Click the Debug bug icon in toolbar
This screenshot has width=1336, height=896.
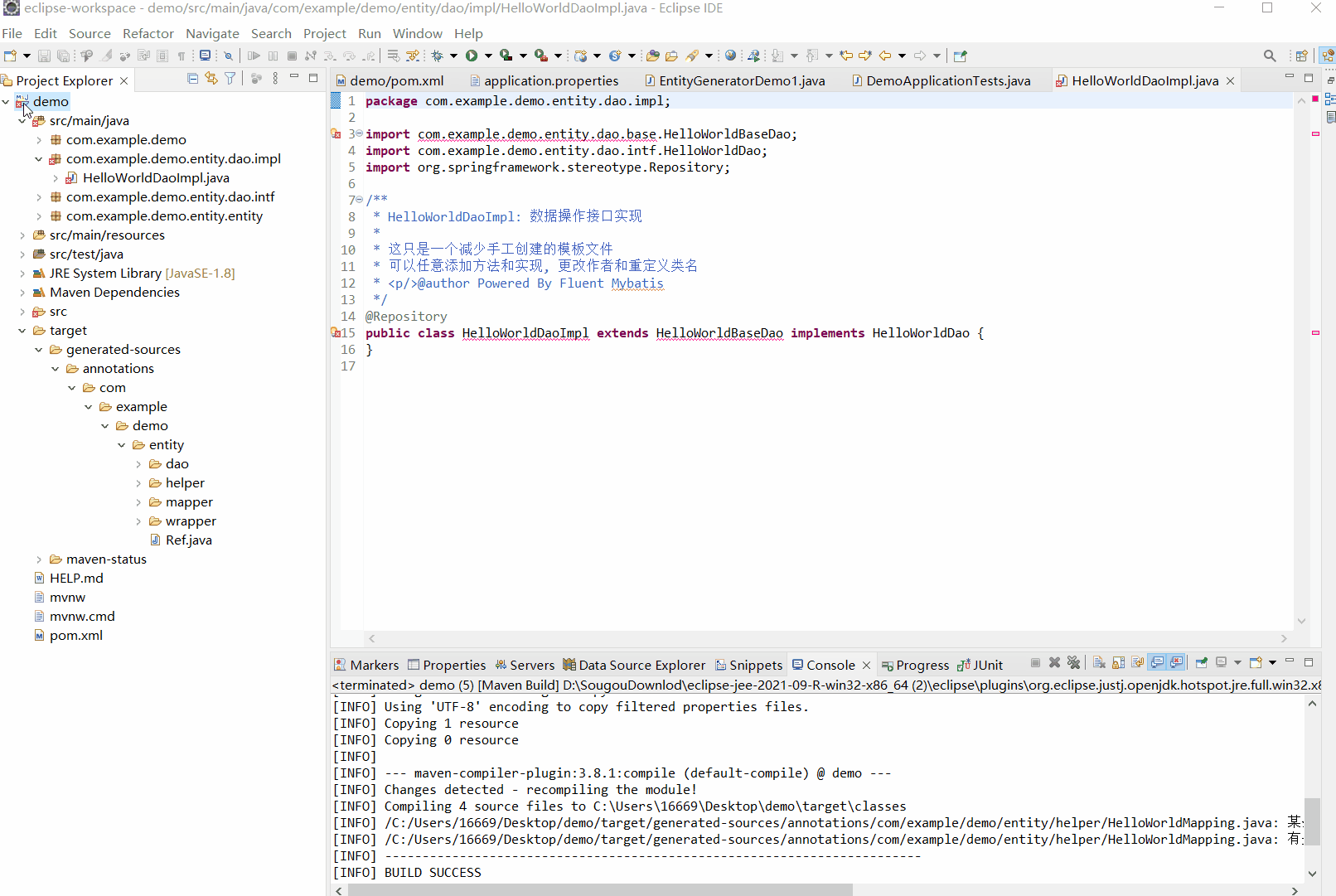[x=437, y=56]
